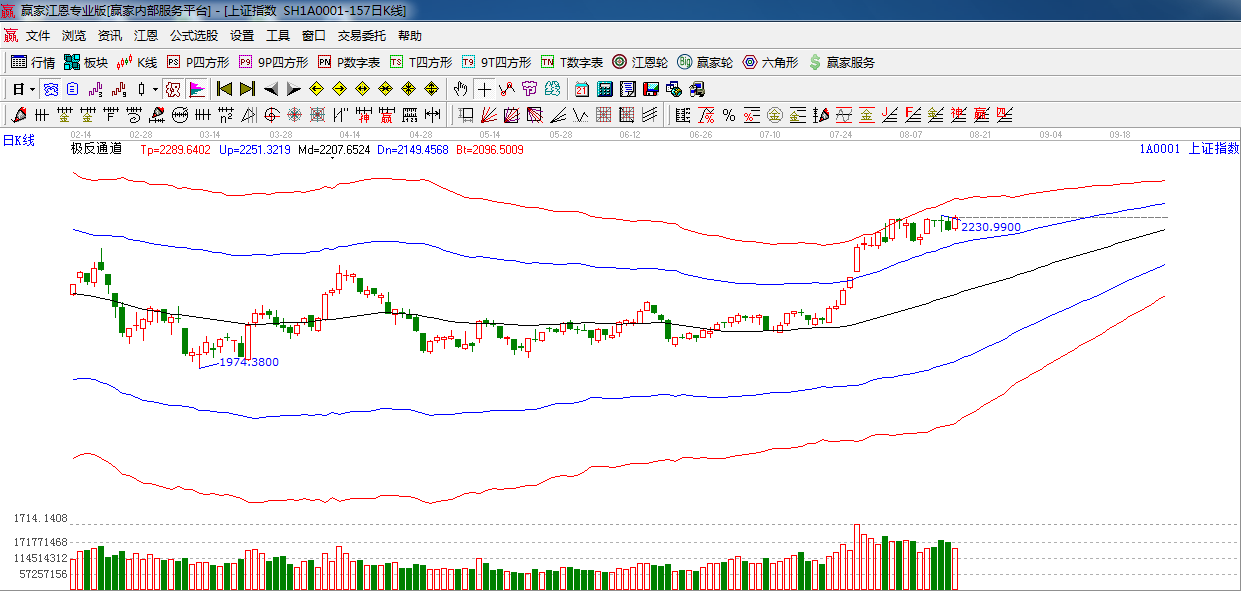Screen dimensions: 1241x591
Task: Select the percent sign drawing tool
Action: coord(729,115)
